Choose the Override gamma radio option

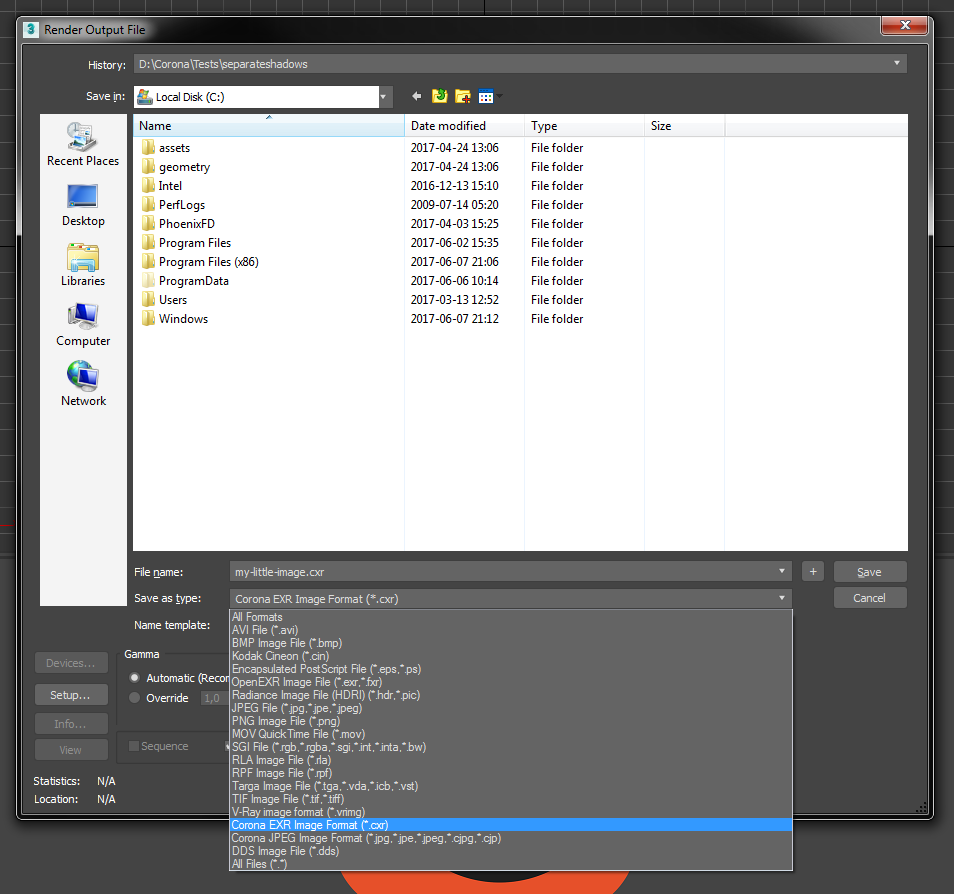(135, 698)
